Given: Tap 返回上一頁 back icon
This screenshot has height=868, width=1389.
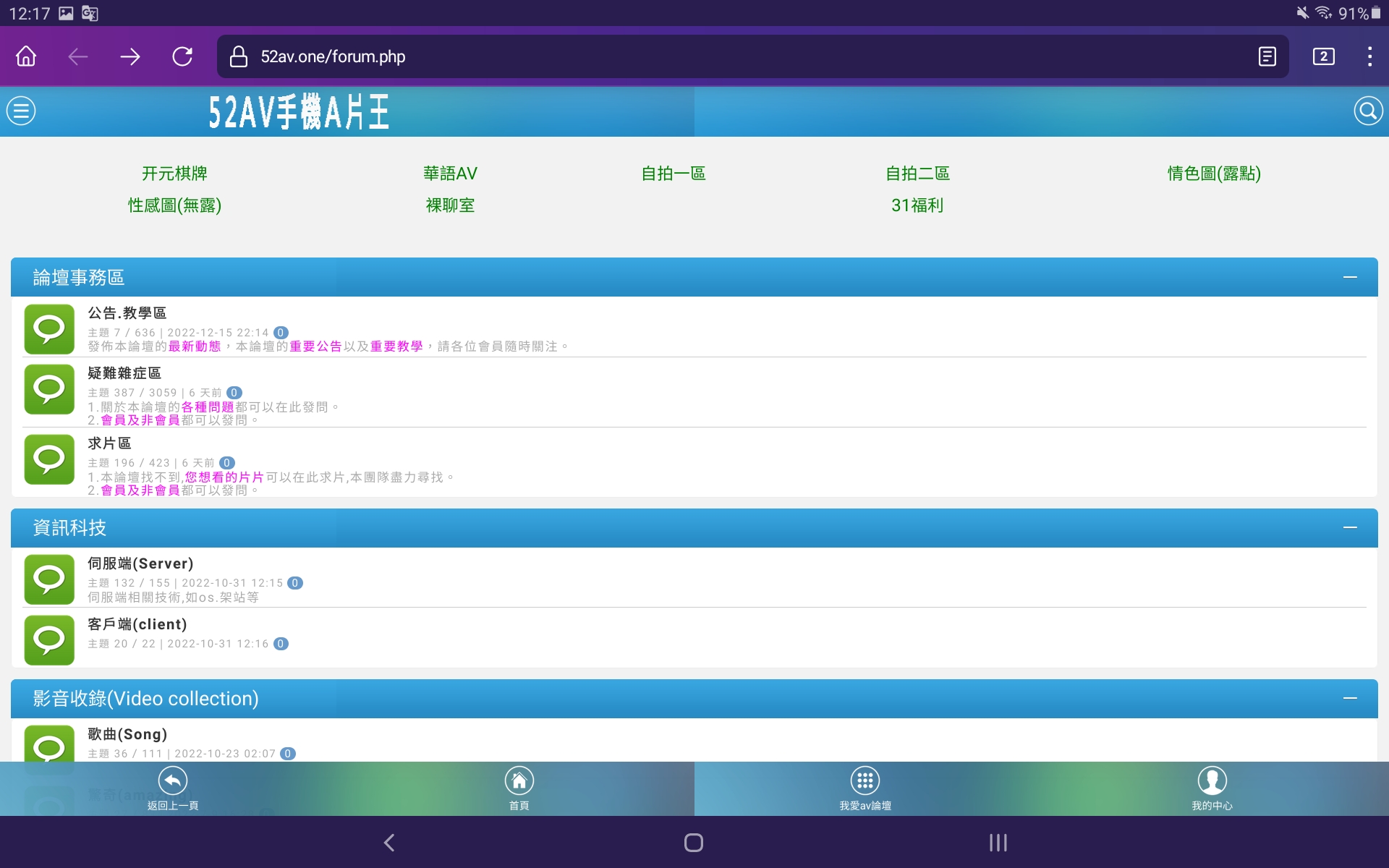Looking at the screenshot, I should pyautogui.click(x=172, y=781).
